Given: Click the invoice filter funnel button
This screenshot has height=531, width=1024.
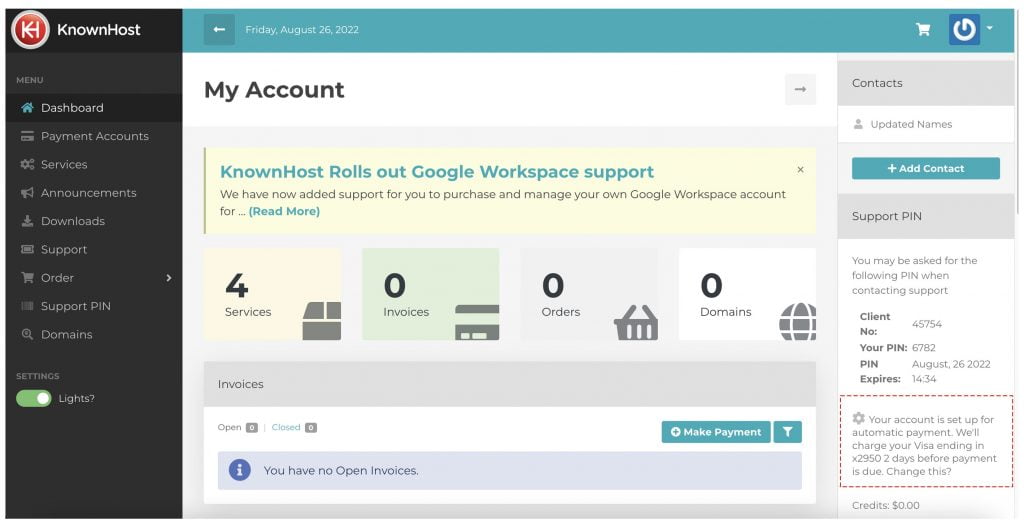Looking at the screenshot, I should point(788,432).
